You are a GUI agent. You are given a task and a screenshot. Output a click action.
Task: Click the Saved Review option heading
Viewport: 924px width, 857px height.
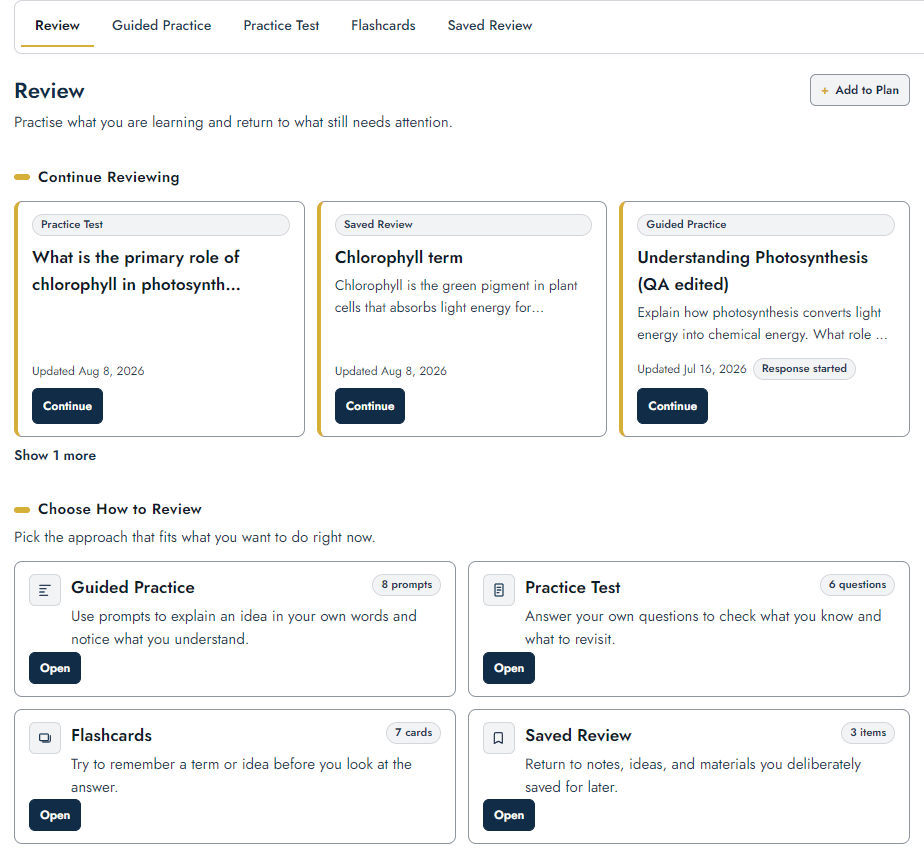click(578, 736)
